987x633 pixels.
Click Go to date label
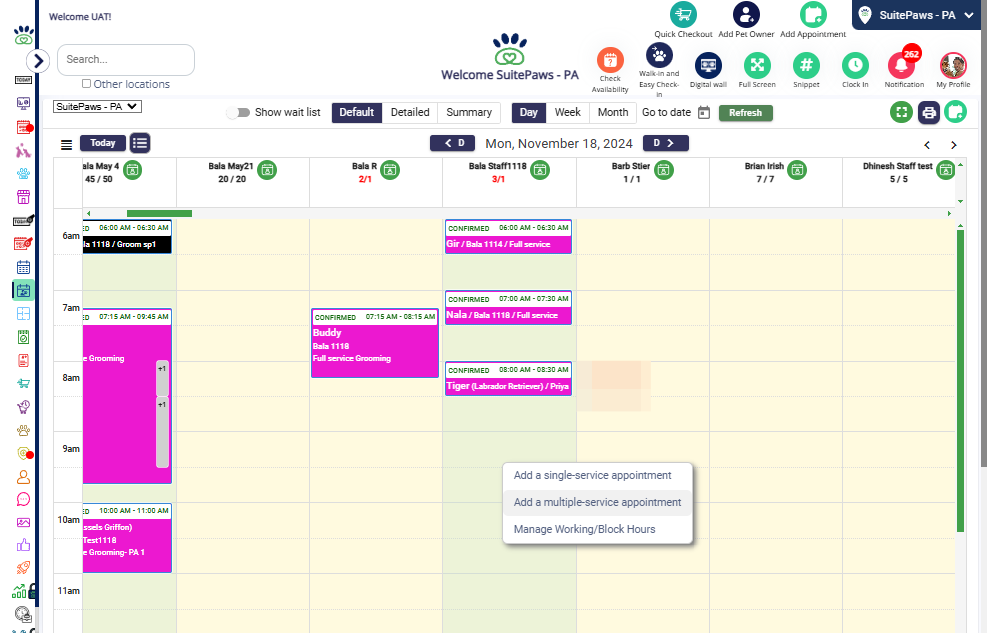pos(666,113)
